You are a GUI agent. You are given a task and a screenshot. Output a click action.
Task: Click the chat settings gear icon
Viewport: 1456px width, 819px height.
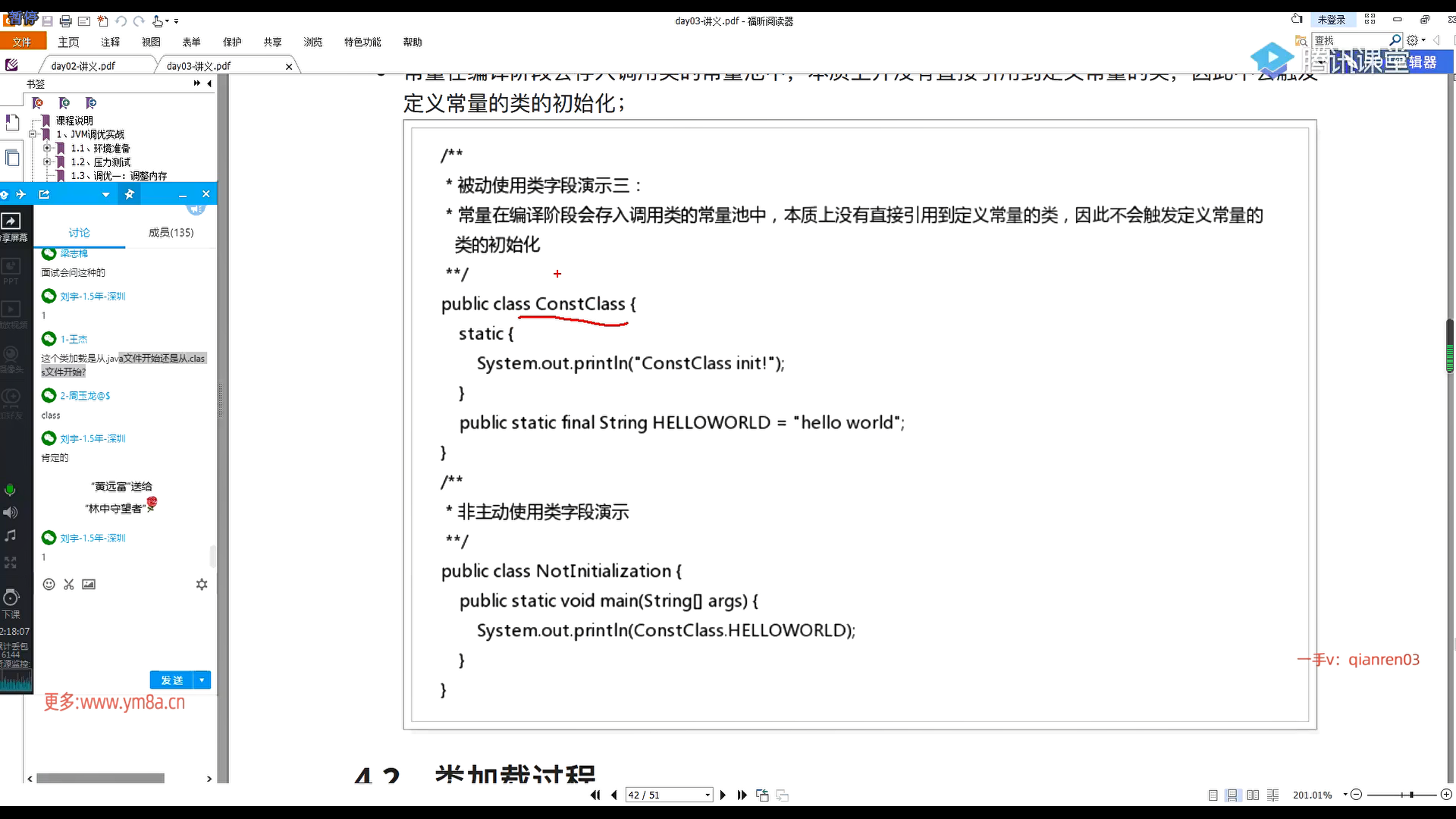(x=202, y=584)
